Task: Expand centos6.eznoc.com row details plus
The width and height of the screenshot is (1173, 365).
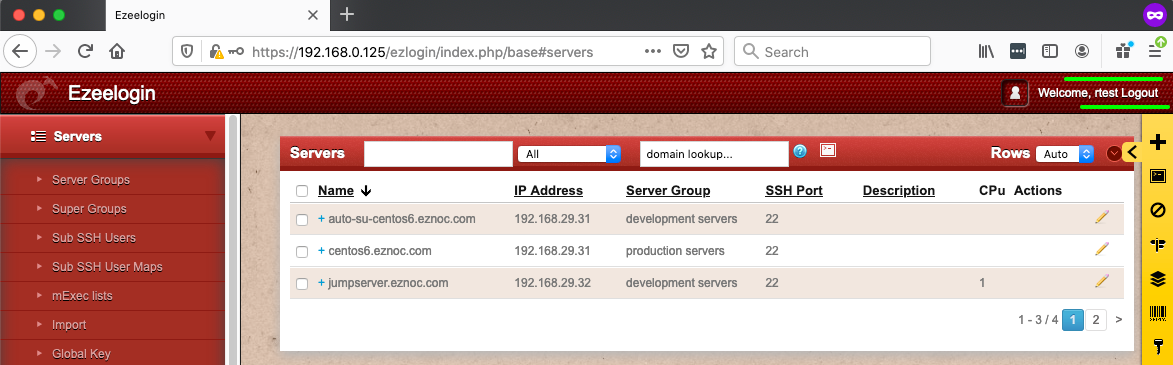Action: (322, 251)
